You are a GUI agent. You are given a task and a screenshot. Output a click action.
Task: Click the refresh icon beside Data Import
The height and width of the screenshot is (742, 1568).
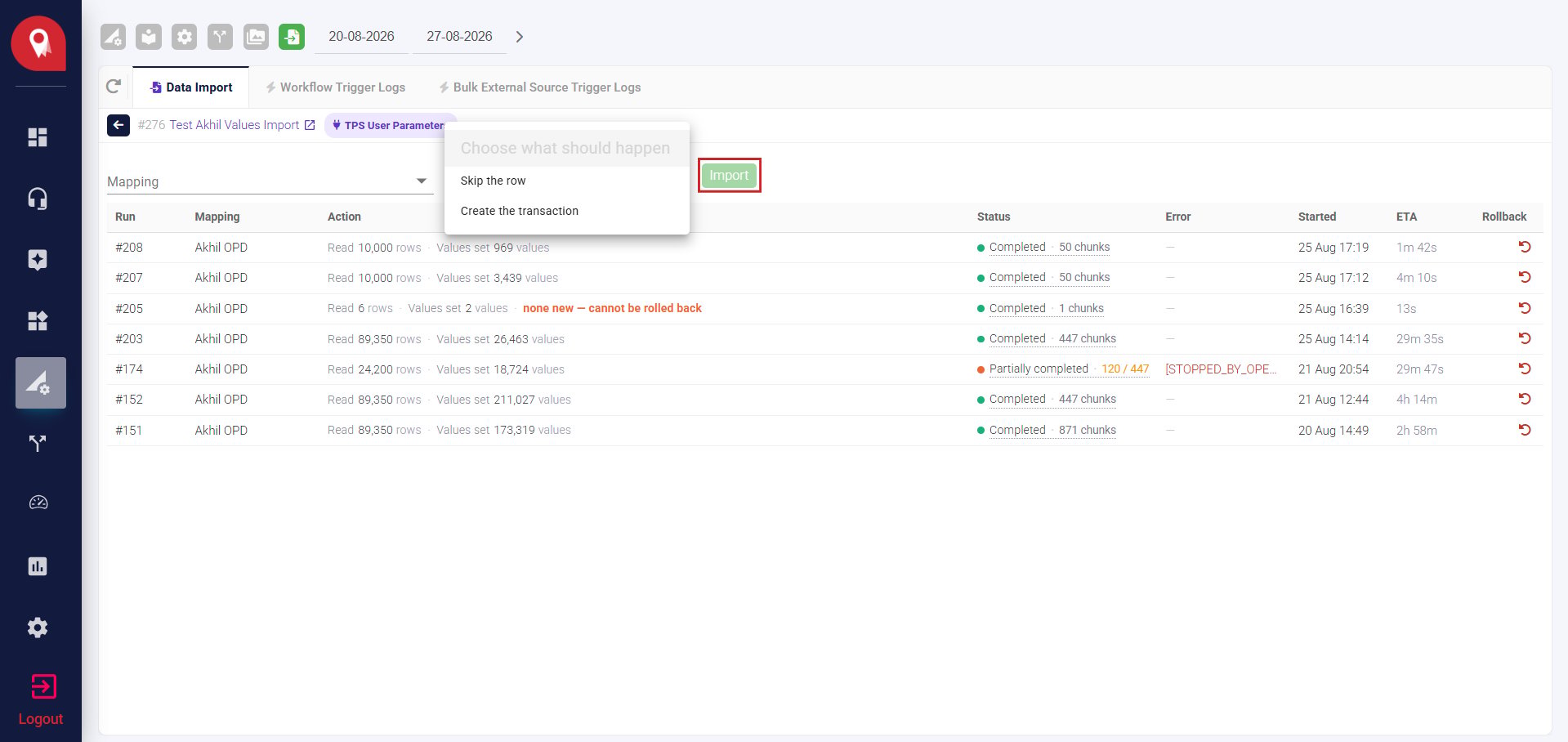[x=114, y=87]
